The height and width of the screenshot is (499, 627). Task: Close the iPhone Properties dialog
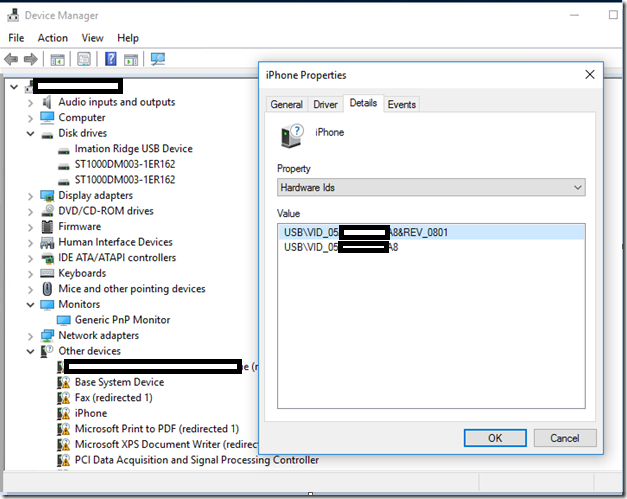point(590,74)
